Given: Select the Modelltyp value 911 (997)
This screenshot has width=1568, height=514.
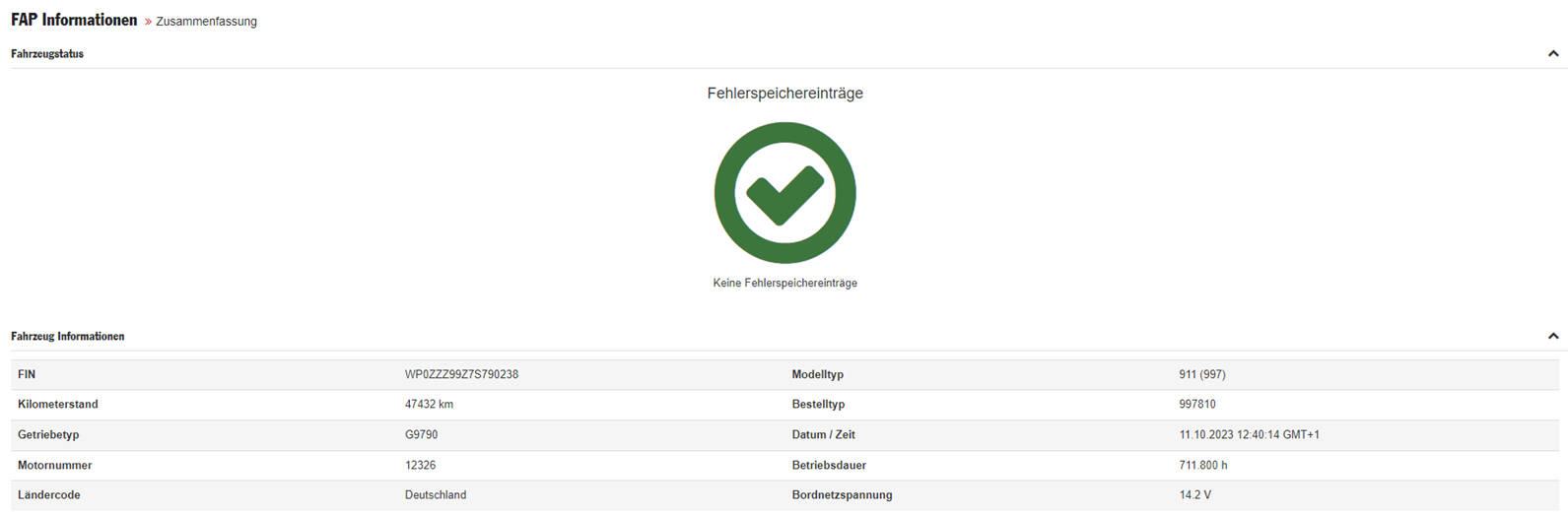Looking at the screenshot, I should [1202, 375].
